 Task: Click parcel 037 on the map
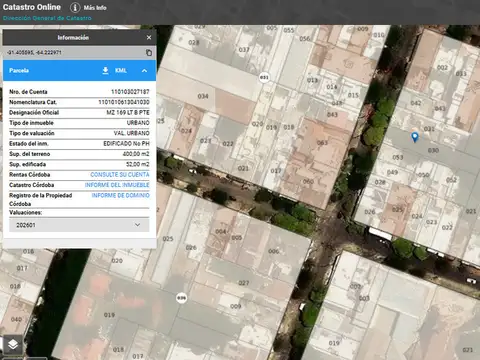[244, 50]
